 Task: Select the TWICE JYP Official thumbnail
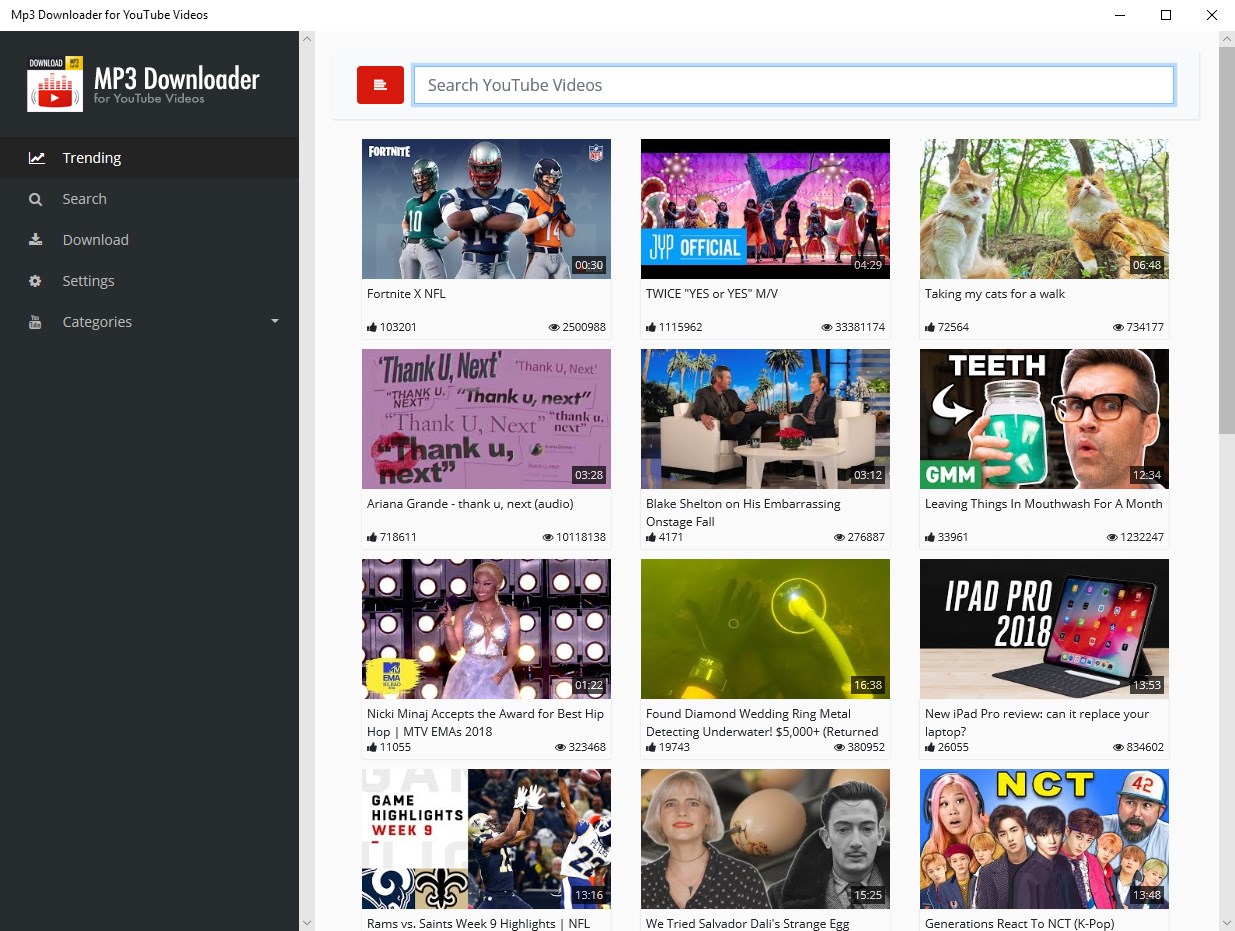[x=765, y=209]
